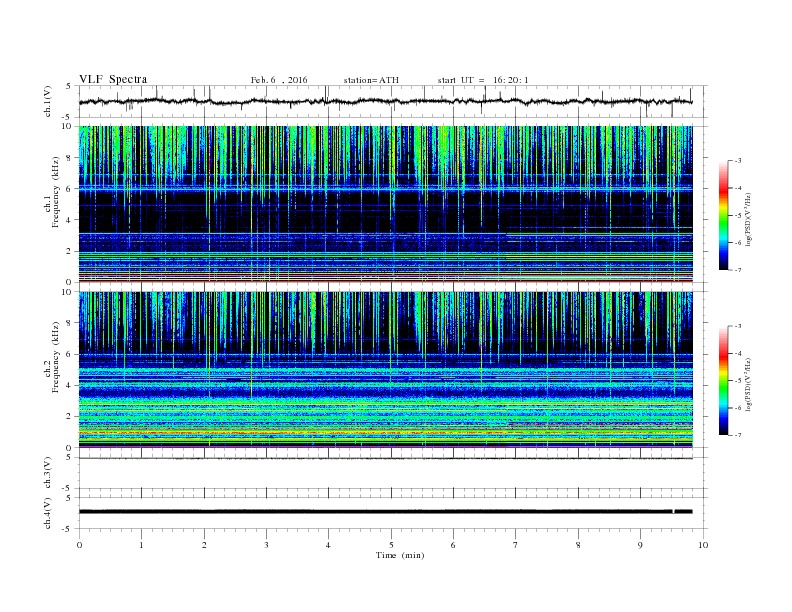Viewport: 792px width, 612px height.
Task: Click the ch.3 flat waveform panel
Action: click(x=392, y=473)
